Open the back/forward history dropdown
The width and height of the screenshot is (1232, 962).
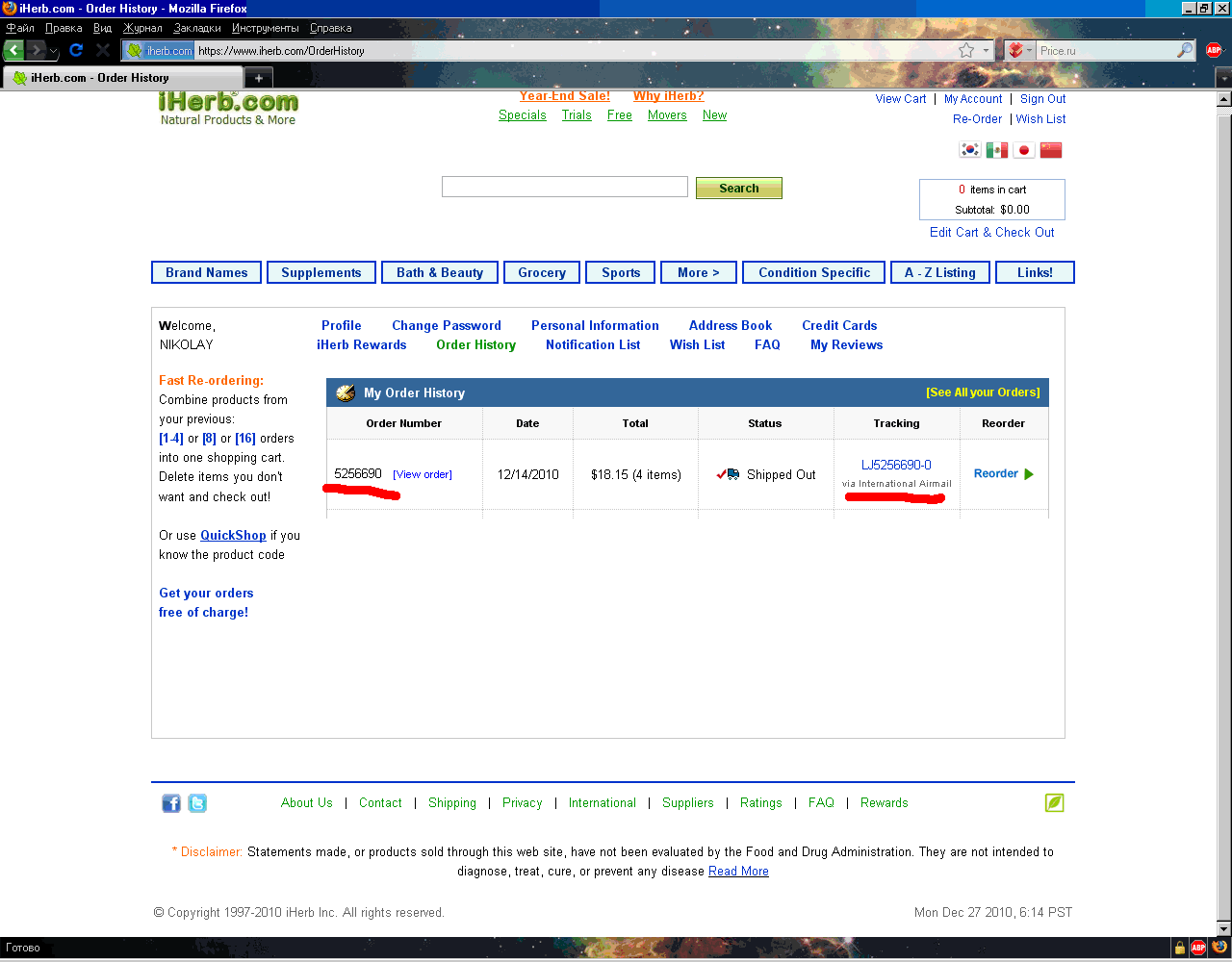click(x=54, y=51)
